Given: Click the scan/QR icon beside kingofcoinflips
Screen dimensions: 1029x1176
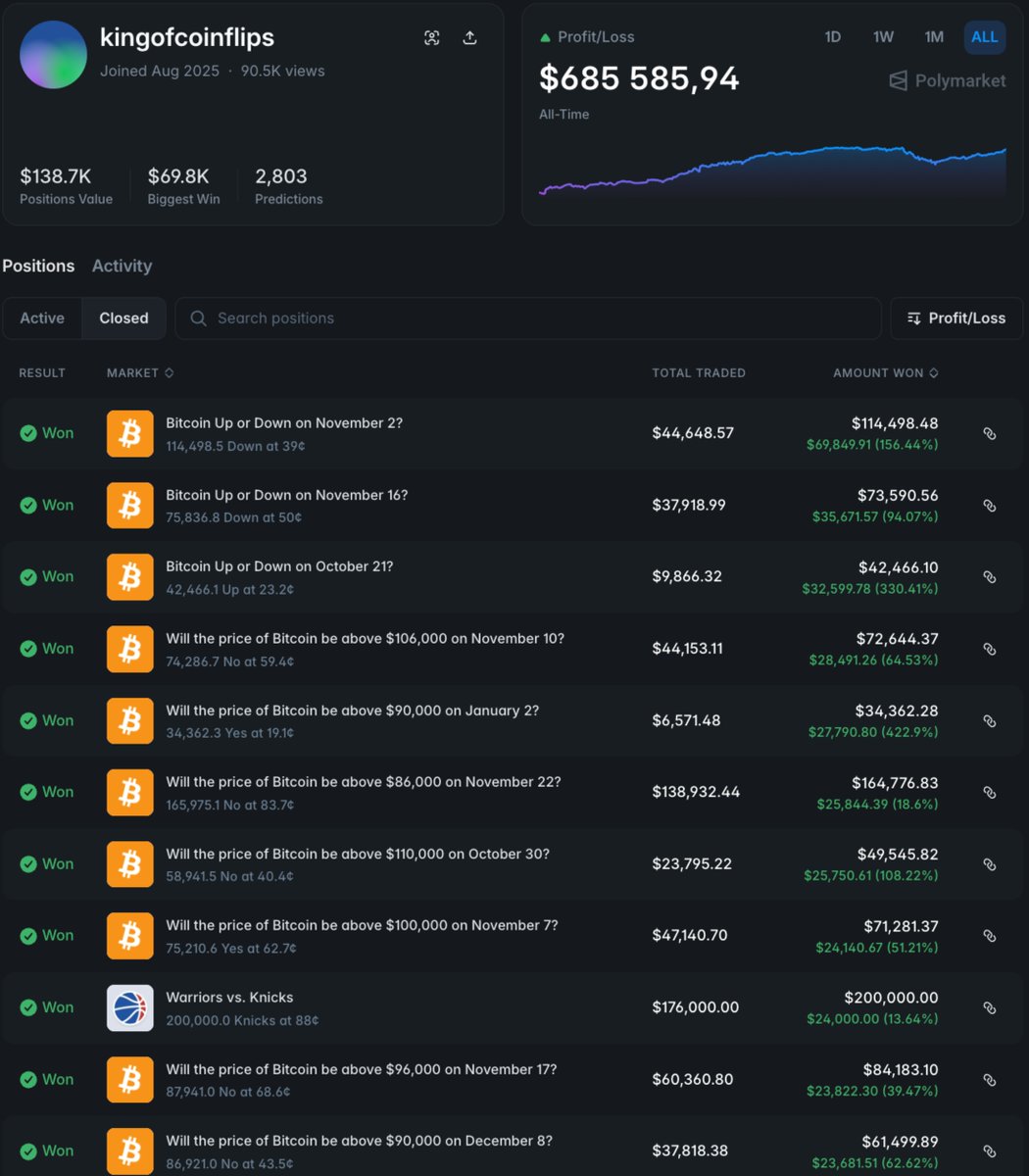Looking at the screenshot, I should point(431,38).
